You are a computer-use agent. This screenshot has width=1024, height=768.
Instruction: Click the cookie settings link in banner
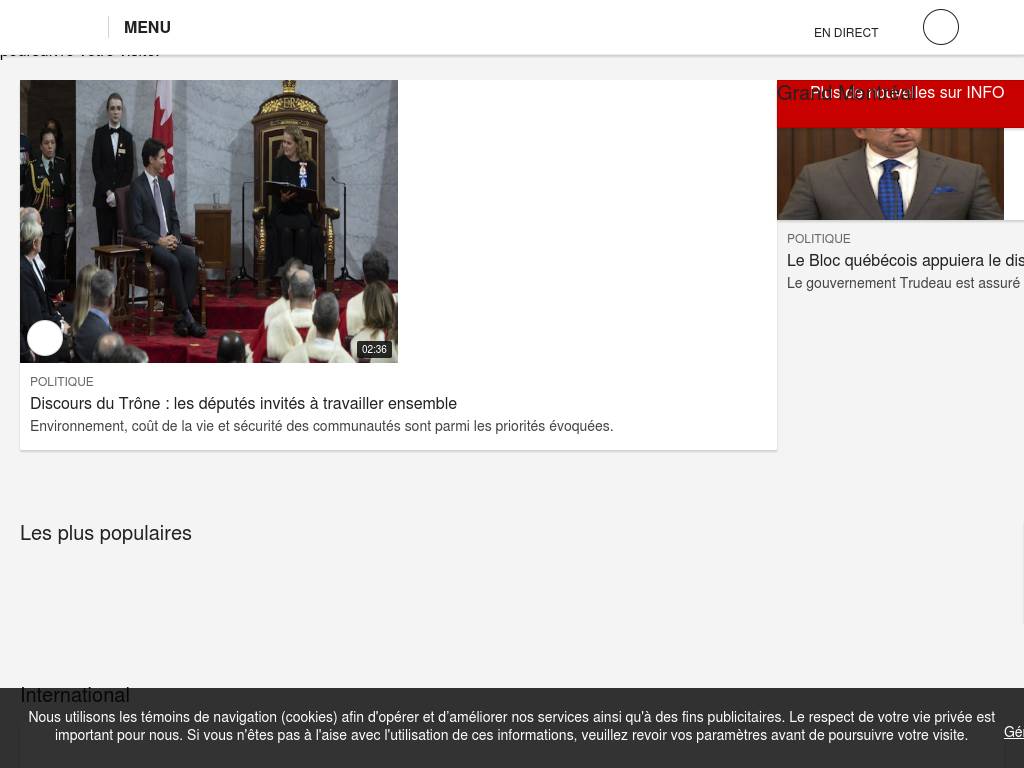click(1013, 732)
